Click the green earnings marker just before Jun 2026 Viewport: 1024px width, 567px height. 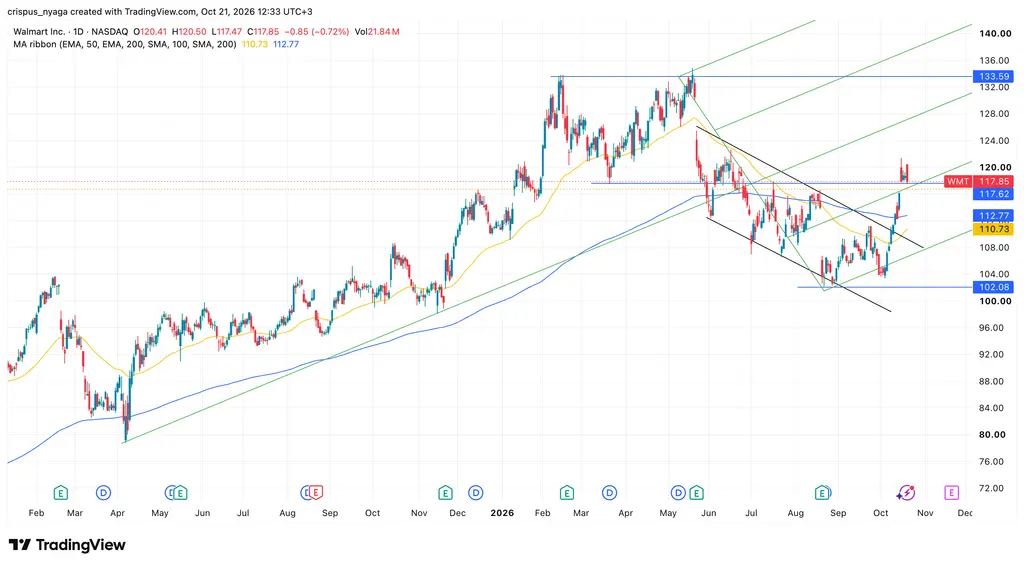pos(696,493)
